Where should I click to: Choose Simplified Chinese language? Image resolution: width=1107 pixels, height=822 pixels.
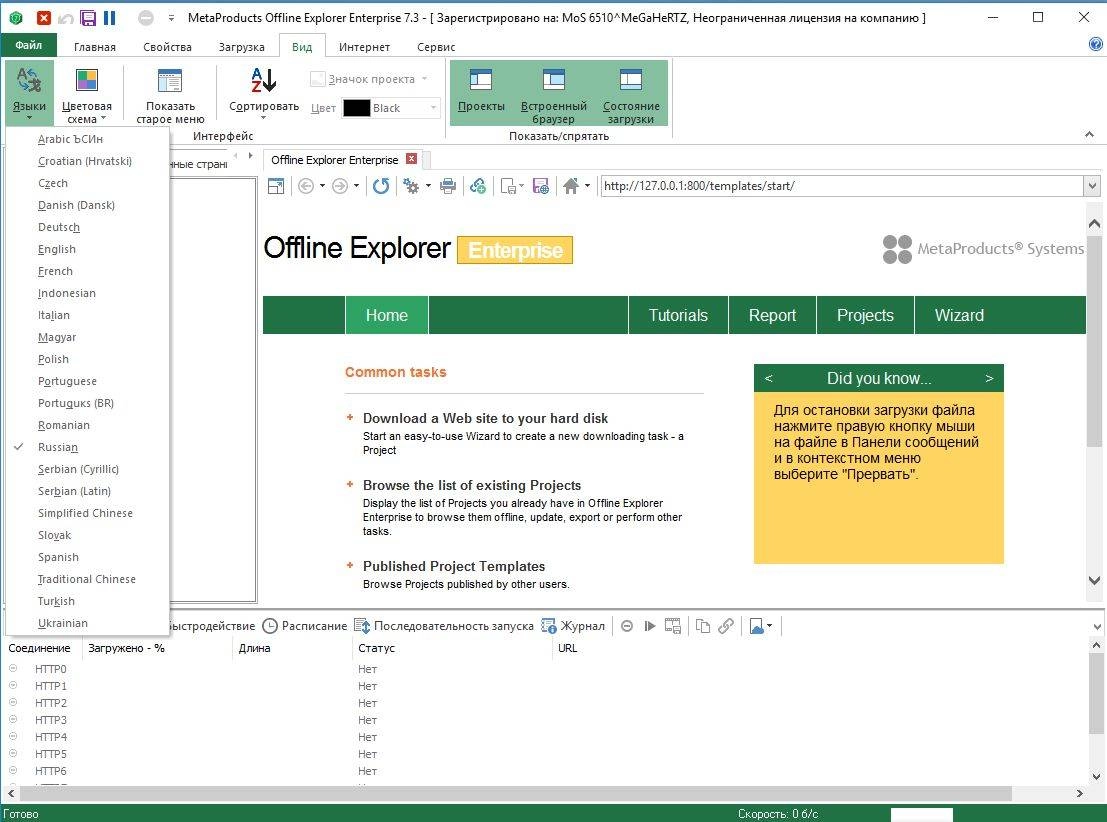(x=88, y=513)
